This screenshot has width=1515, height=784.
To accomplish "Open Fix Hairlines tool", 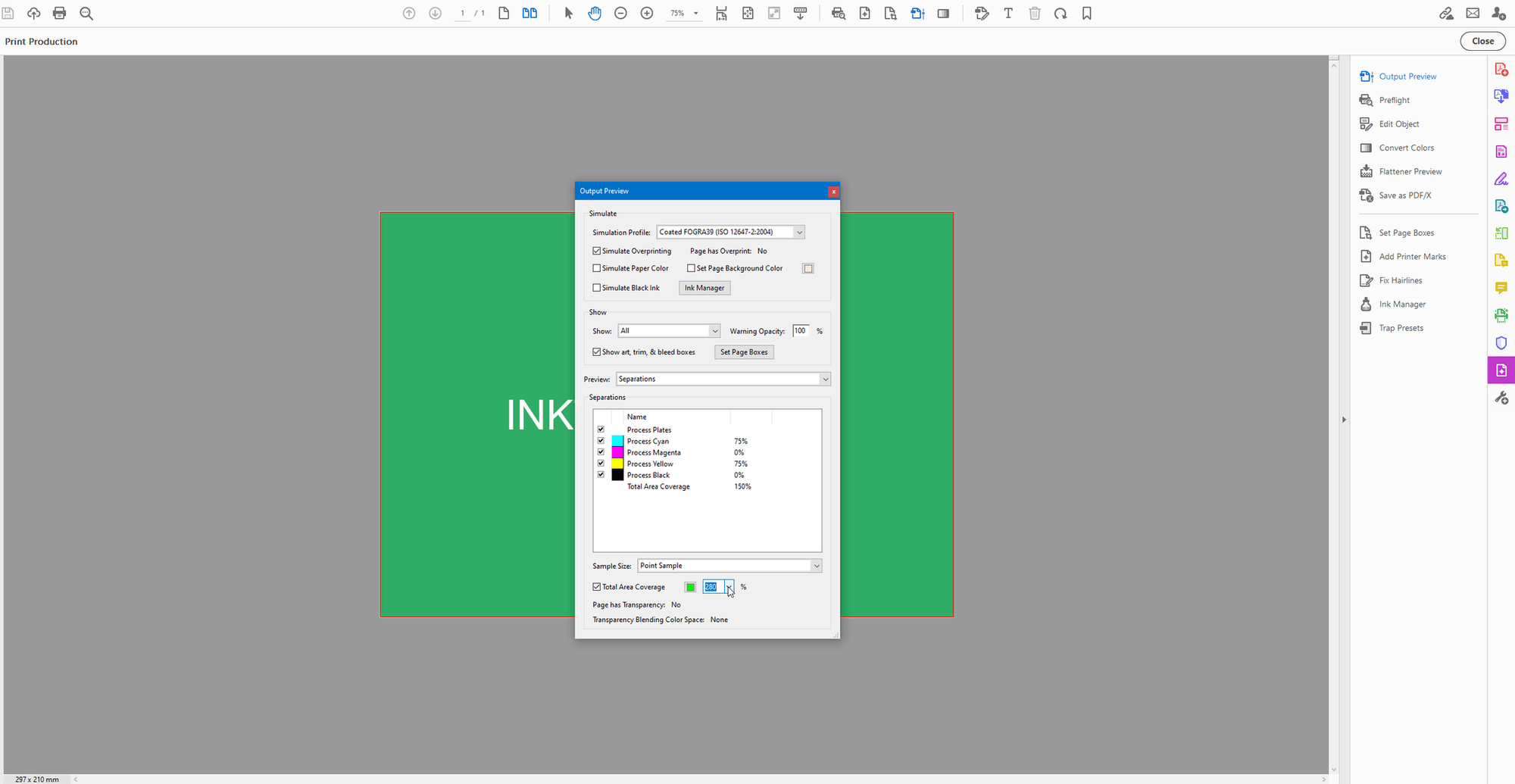I will tap(1400, 280).
